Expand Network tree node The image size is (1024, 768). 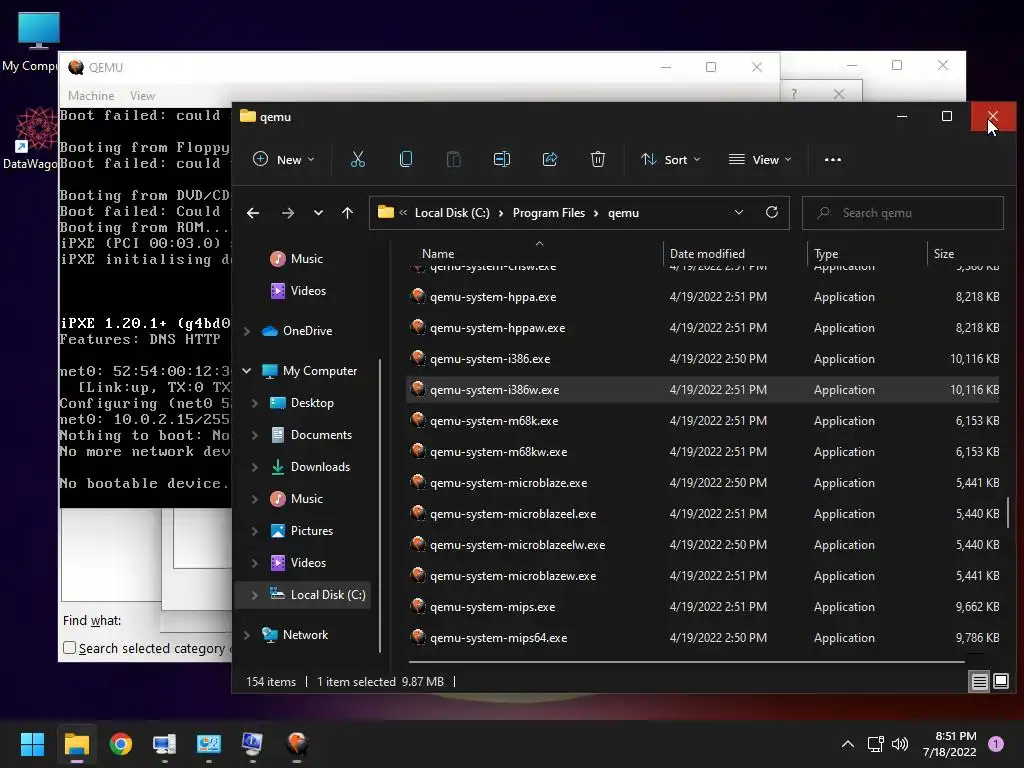tap(247, 635)
